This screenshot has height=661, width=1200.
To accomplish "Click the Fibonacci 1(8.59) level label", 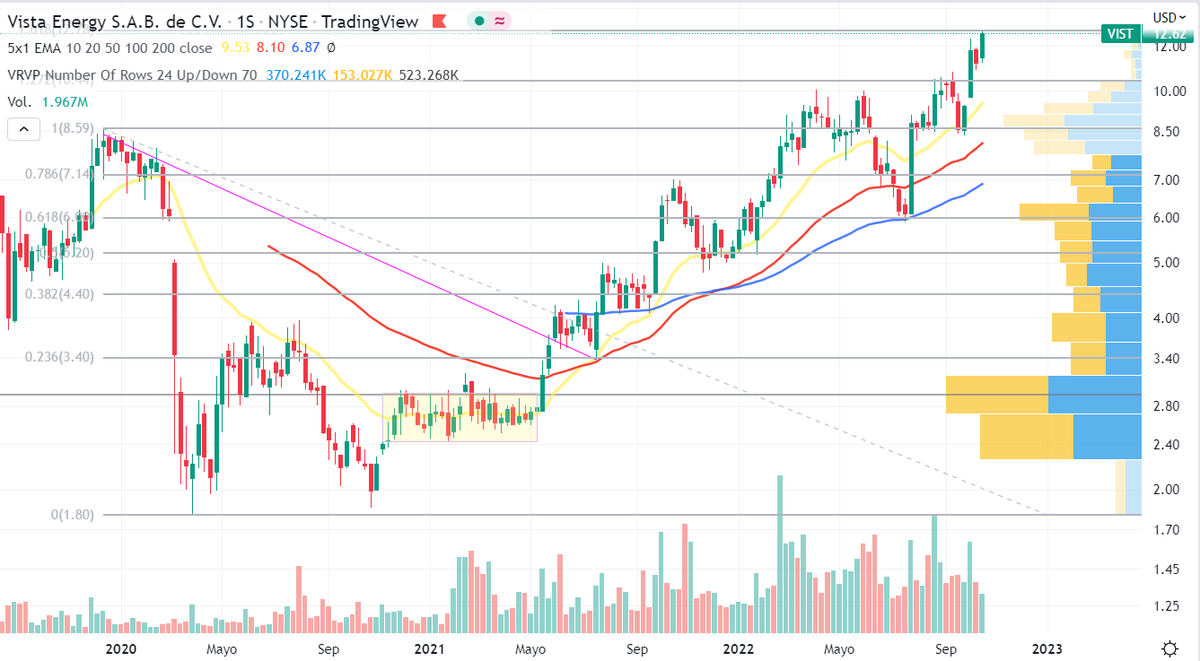I will click(x=72, y=128).
